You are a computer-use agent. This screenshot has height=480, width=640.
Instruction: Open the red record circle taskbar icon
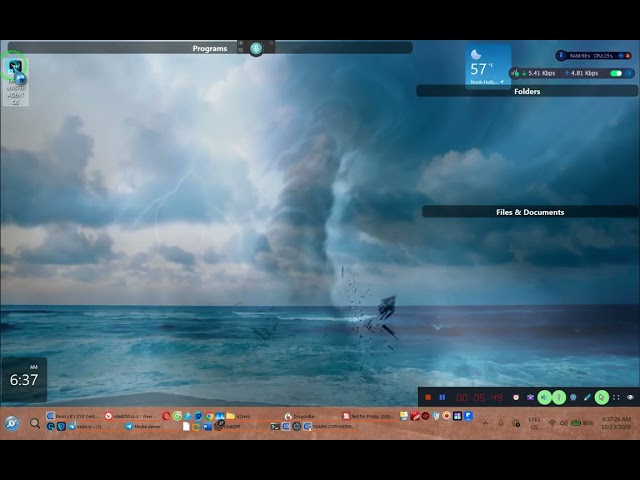425,416
